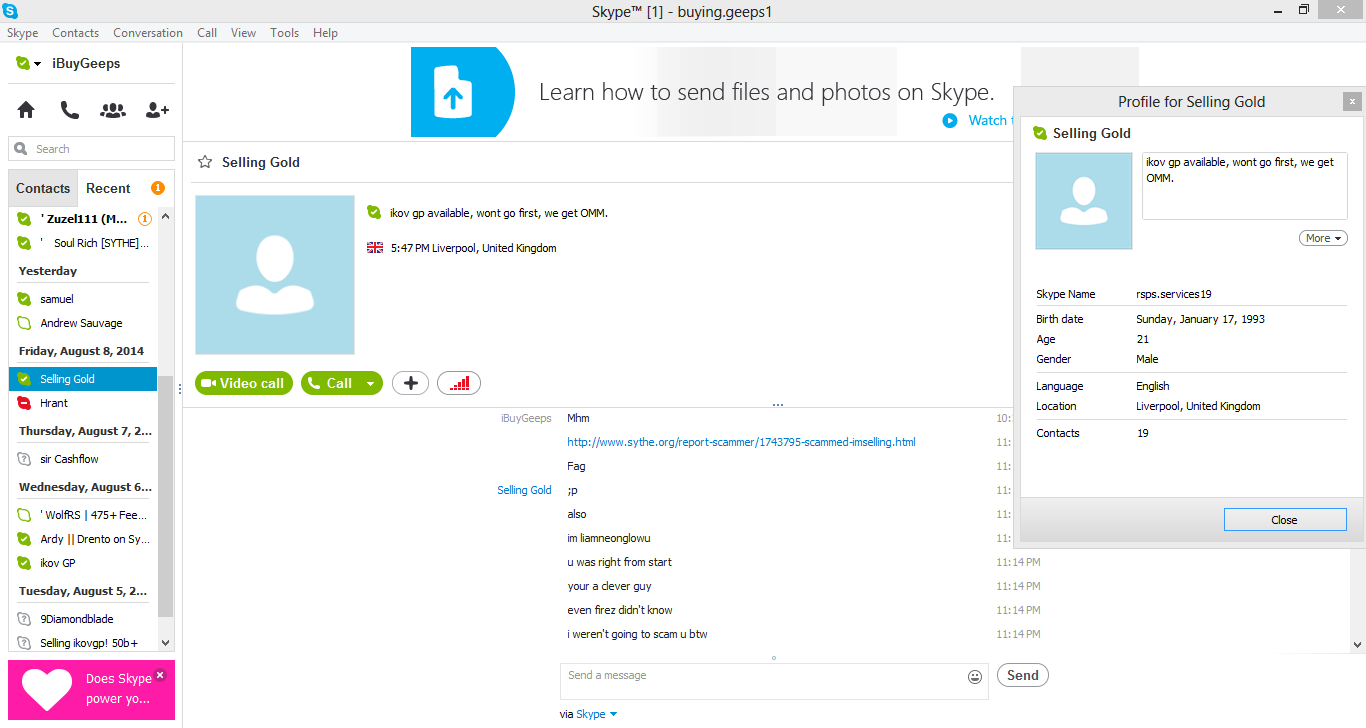Open the Skype menu
Image resolution: width=1366 pixels, height=728 pixels.
click(22, 33)
